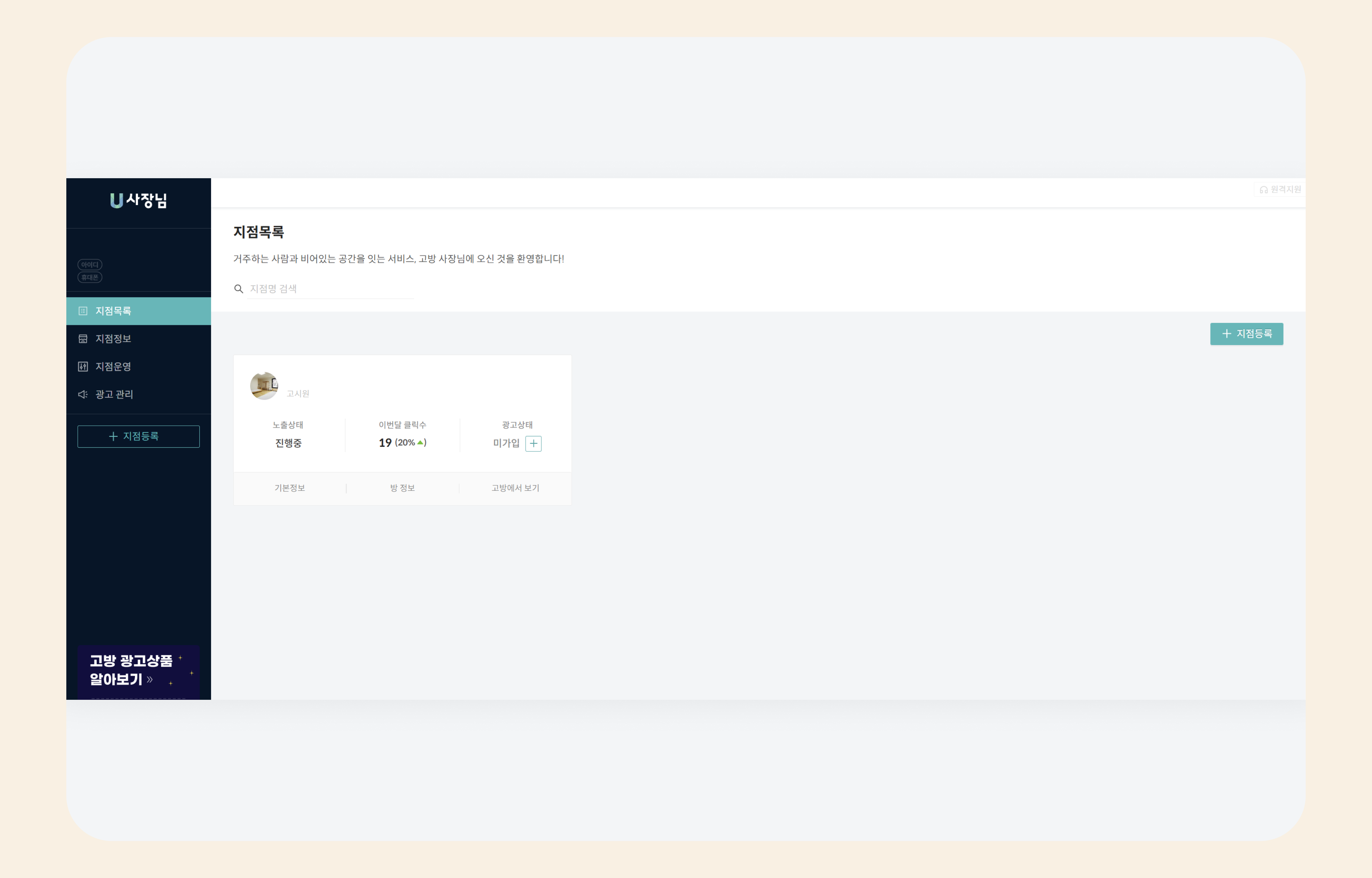This screenshot has height=878, width=1372.
Task: Click the 광고 관리 megaphone icon
Action: pos(83,394)
